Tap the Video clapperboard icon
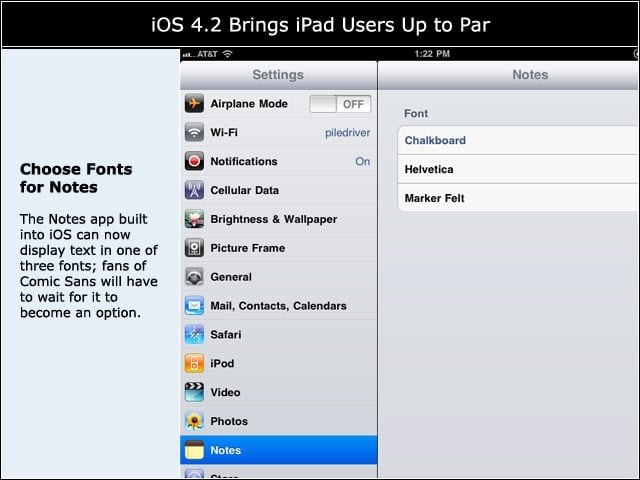 pyautogui.click(x=194, y=392)
